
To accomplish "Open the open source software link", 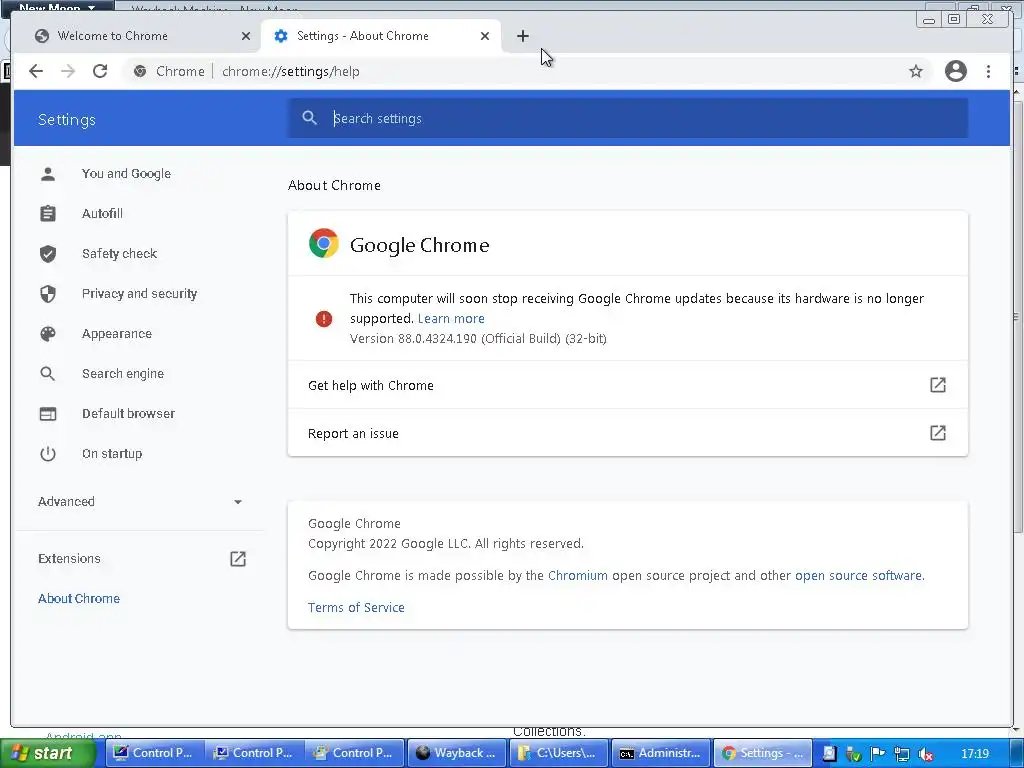I will click(x=858, y=575).
